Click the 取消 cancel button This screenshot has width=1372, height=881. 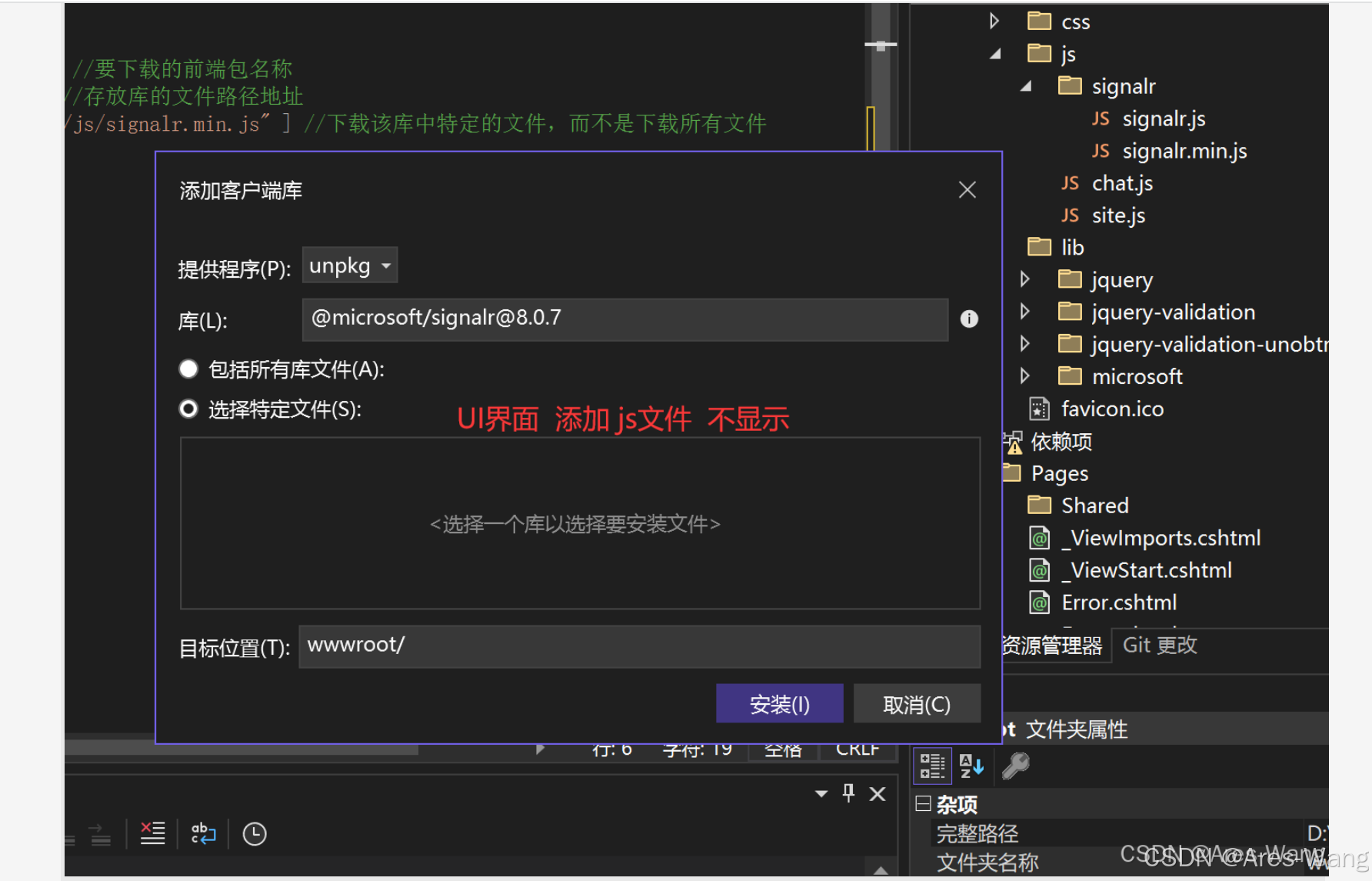click(917, 702)
